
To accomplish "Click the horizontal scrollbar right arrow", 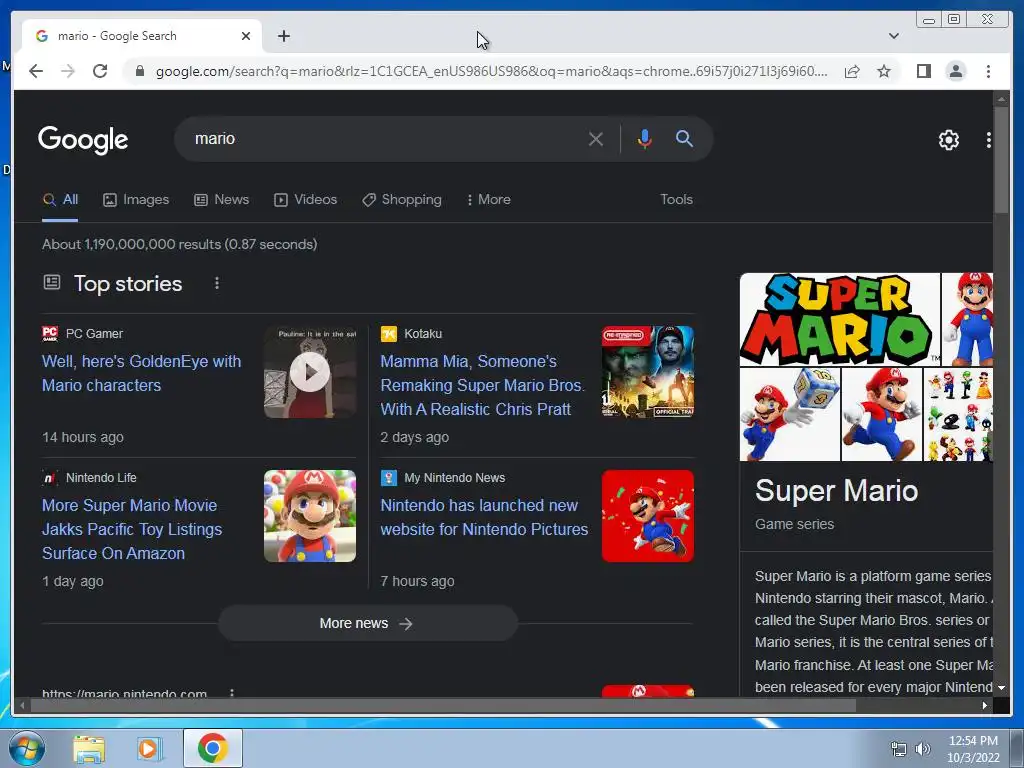I will click(985, 705).
